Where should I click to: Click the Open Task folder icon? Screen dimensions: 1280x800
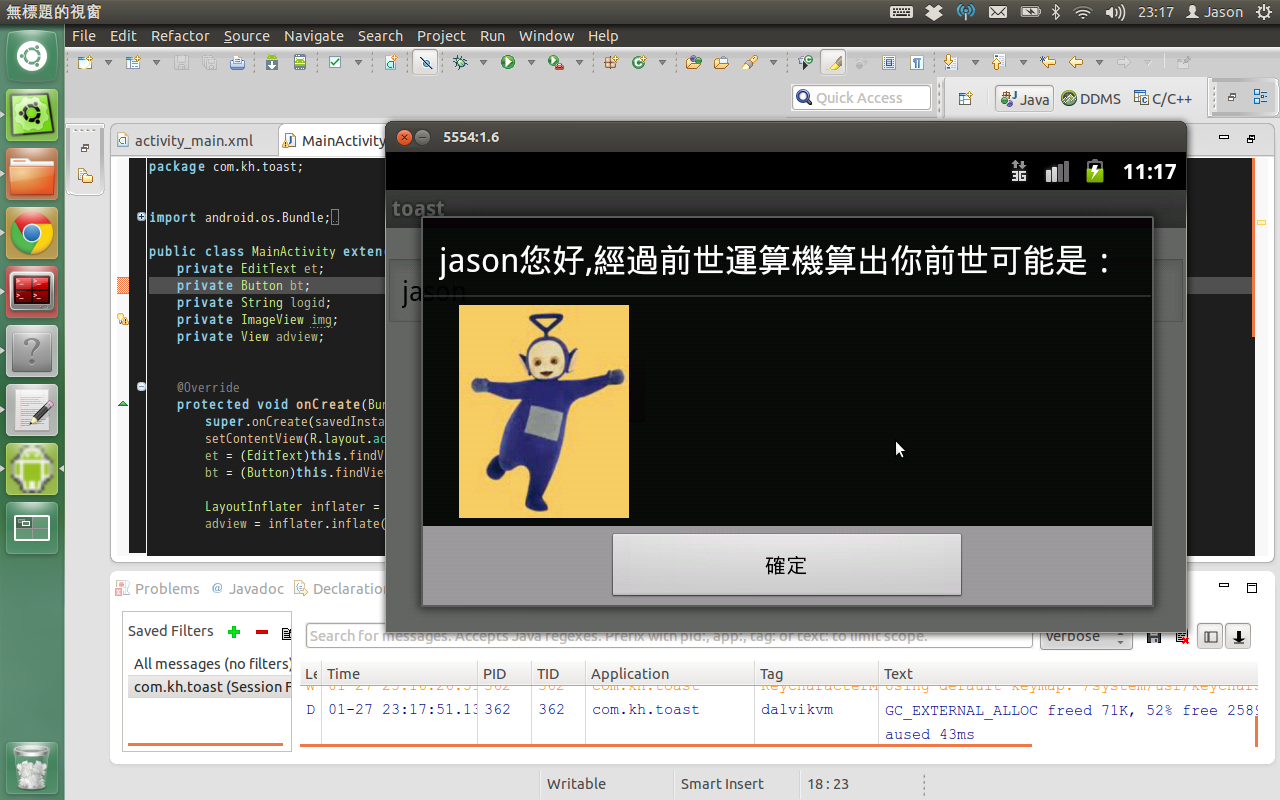[x=721, y=62]
